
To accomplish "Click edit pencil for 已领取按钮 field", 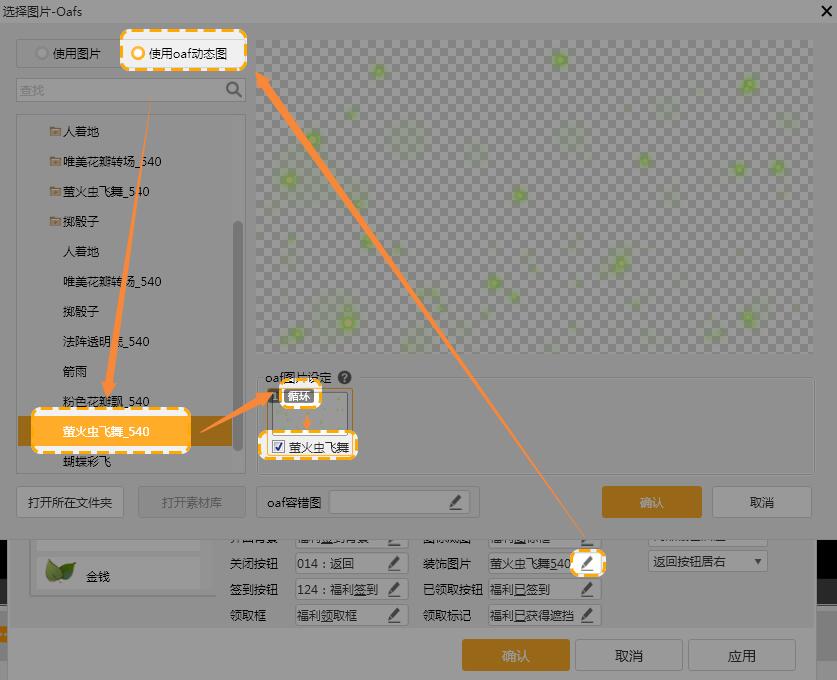I will pyautogui.click(x=587, y=590).
